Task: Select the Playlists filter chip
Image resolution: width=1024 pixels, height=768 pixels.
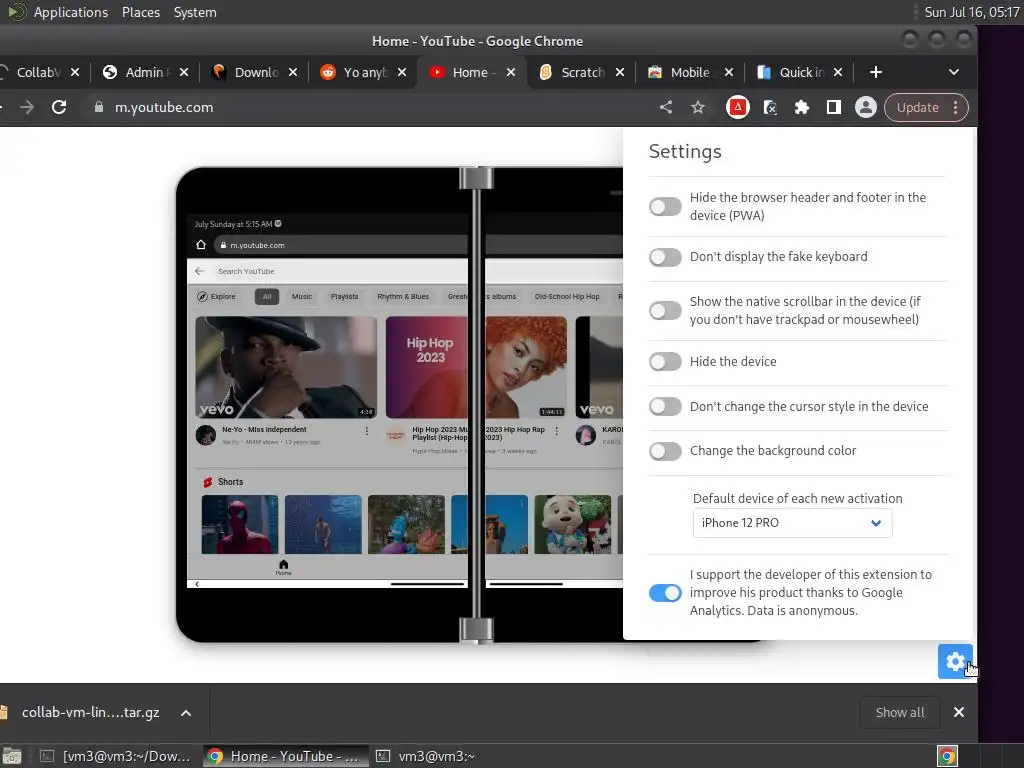Action: pyautogui.click(x=344, y=296)
